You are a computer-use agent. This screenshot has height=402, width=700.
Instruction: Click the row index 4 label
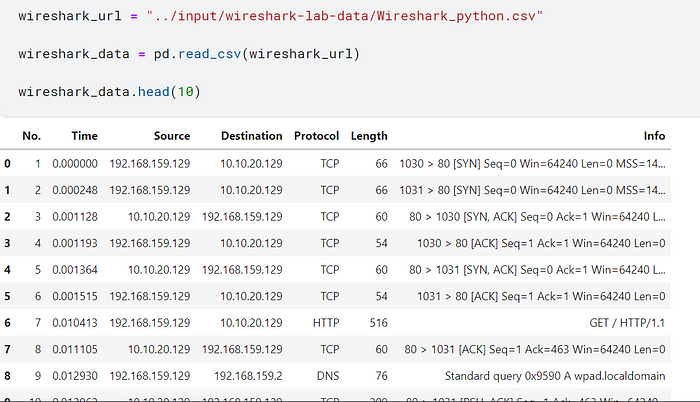[x=7, y=270]
